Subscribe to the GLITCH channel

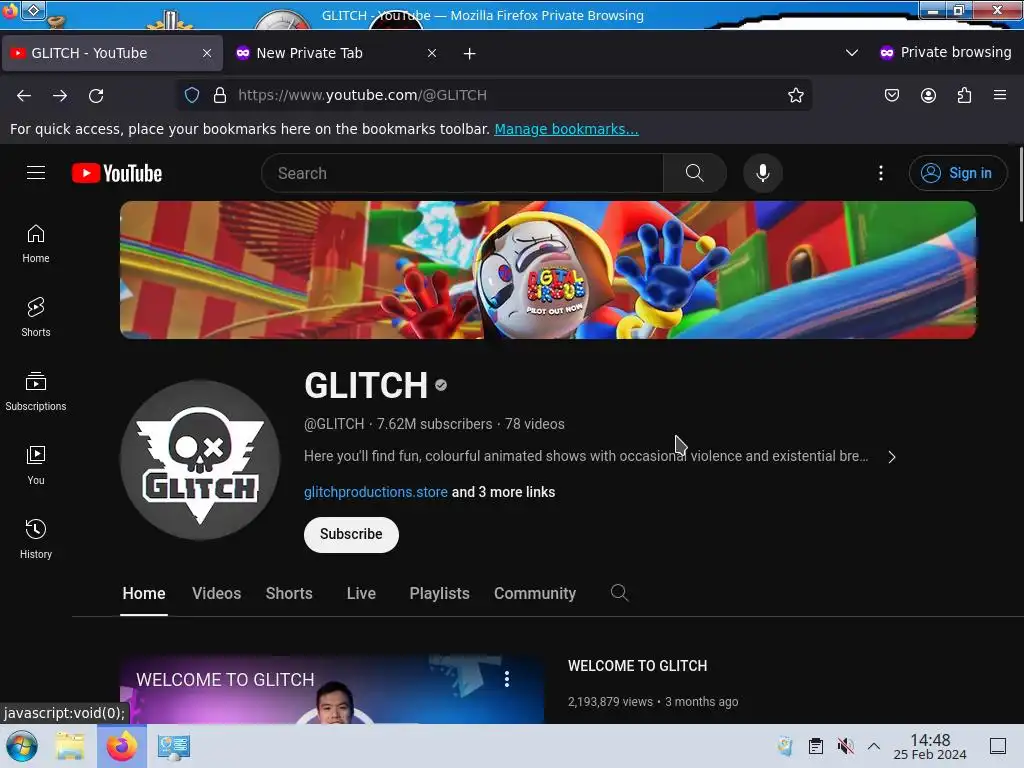(x=351, y=534)
